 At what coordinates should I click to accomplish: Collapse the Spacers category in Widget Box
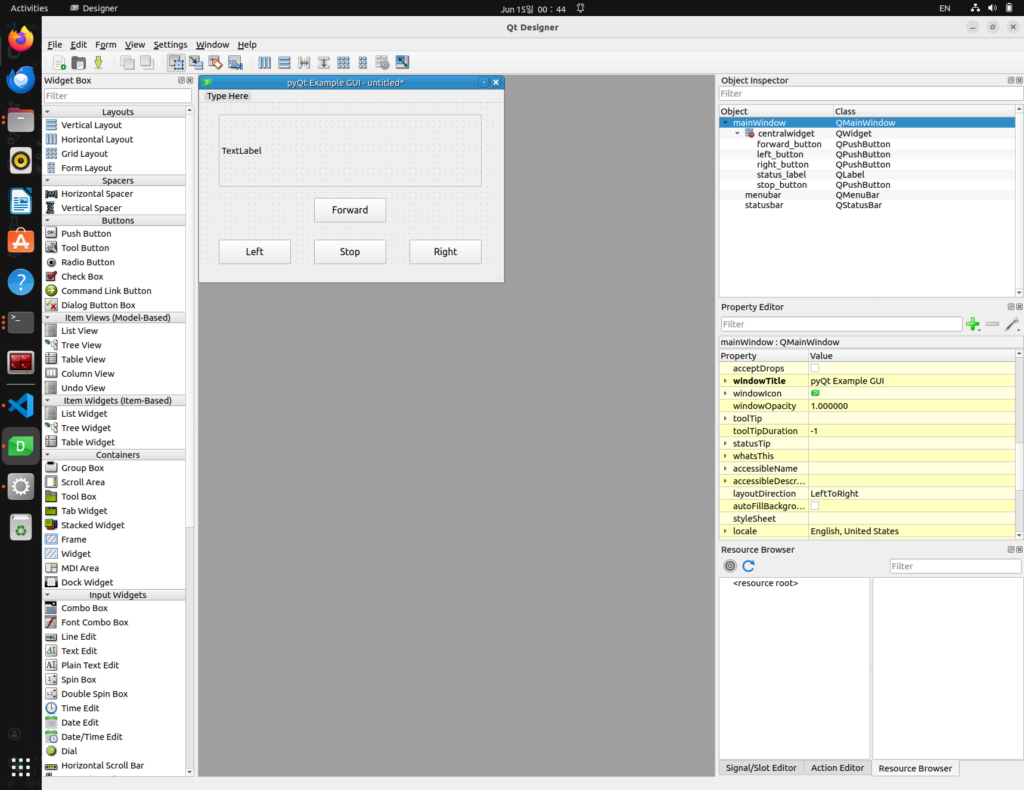pyautogui.click(x=48, y=180)
